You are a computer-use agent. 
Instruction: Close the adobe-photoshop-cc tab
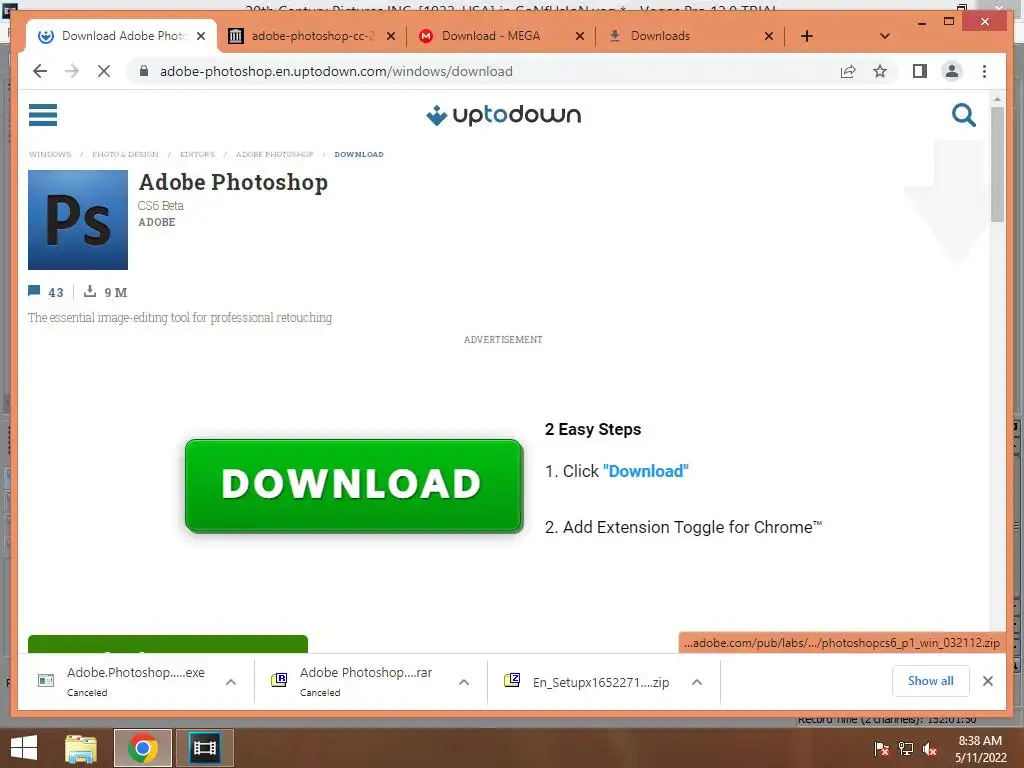[391, 36]
